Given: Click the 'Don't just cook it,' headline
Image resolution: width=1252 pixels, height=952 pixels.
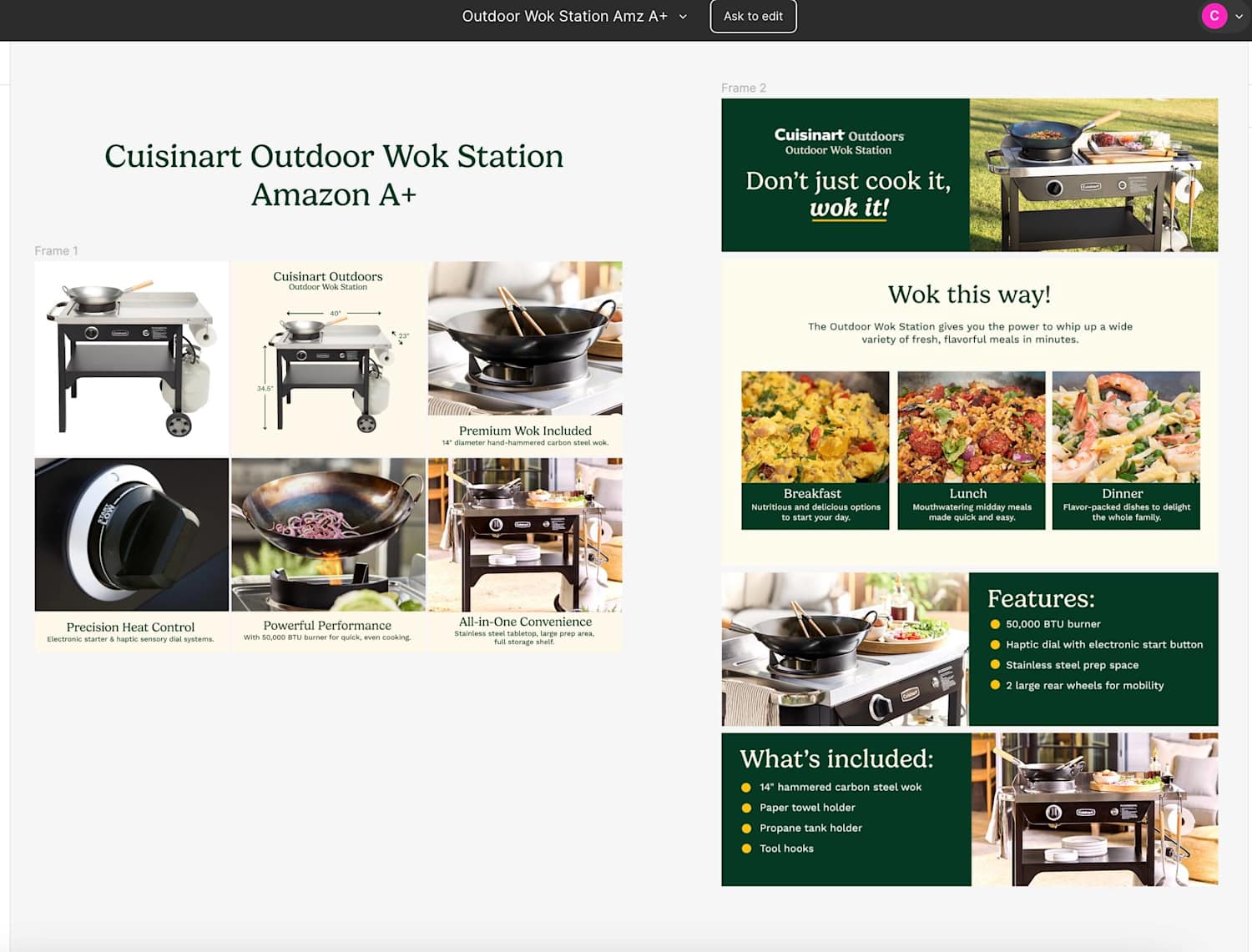Looking at the screenshot, I should pos(848,180).
